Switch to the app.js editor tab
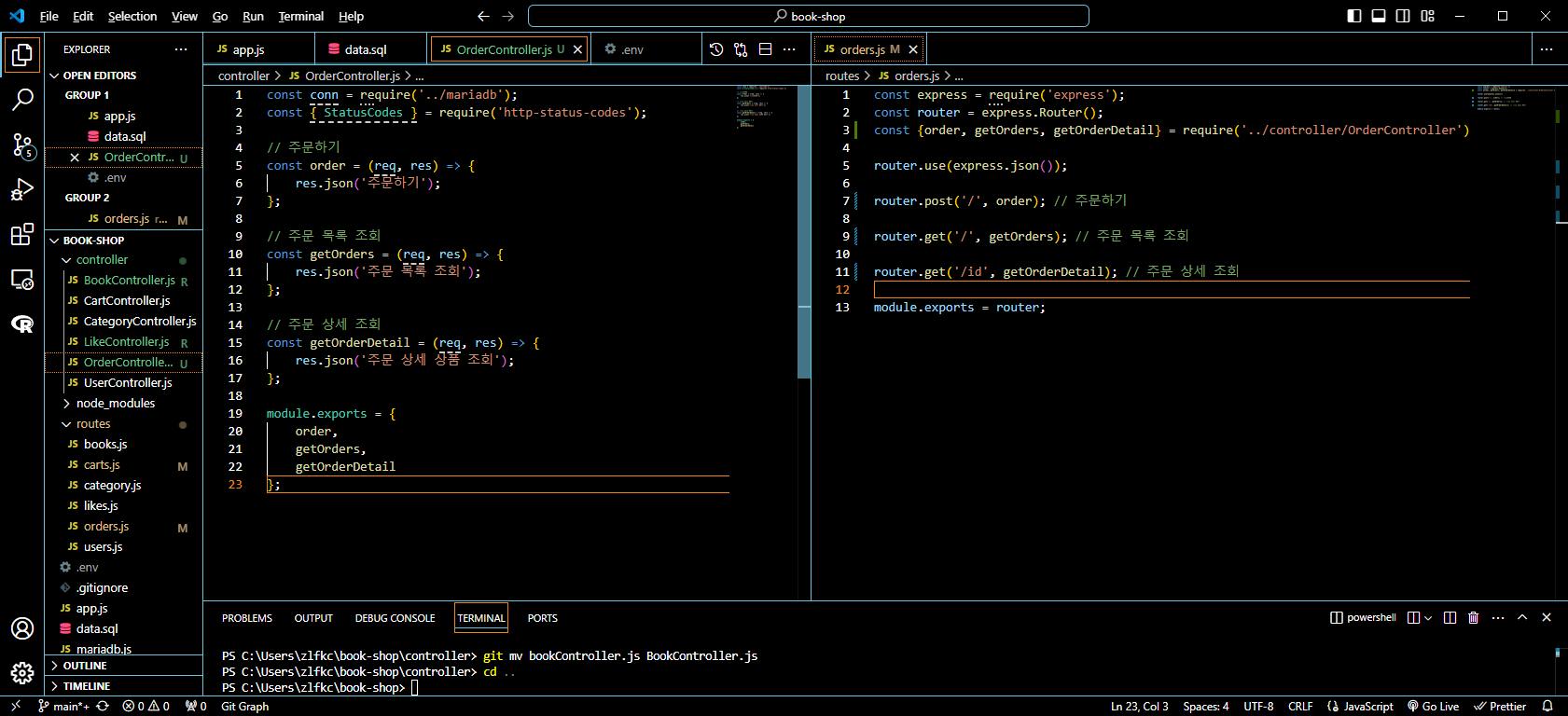This screenshot has width=1568, height=716. coord(259,49)
